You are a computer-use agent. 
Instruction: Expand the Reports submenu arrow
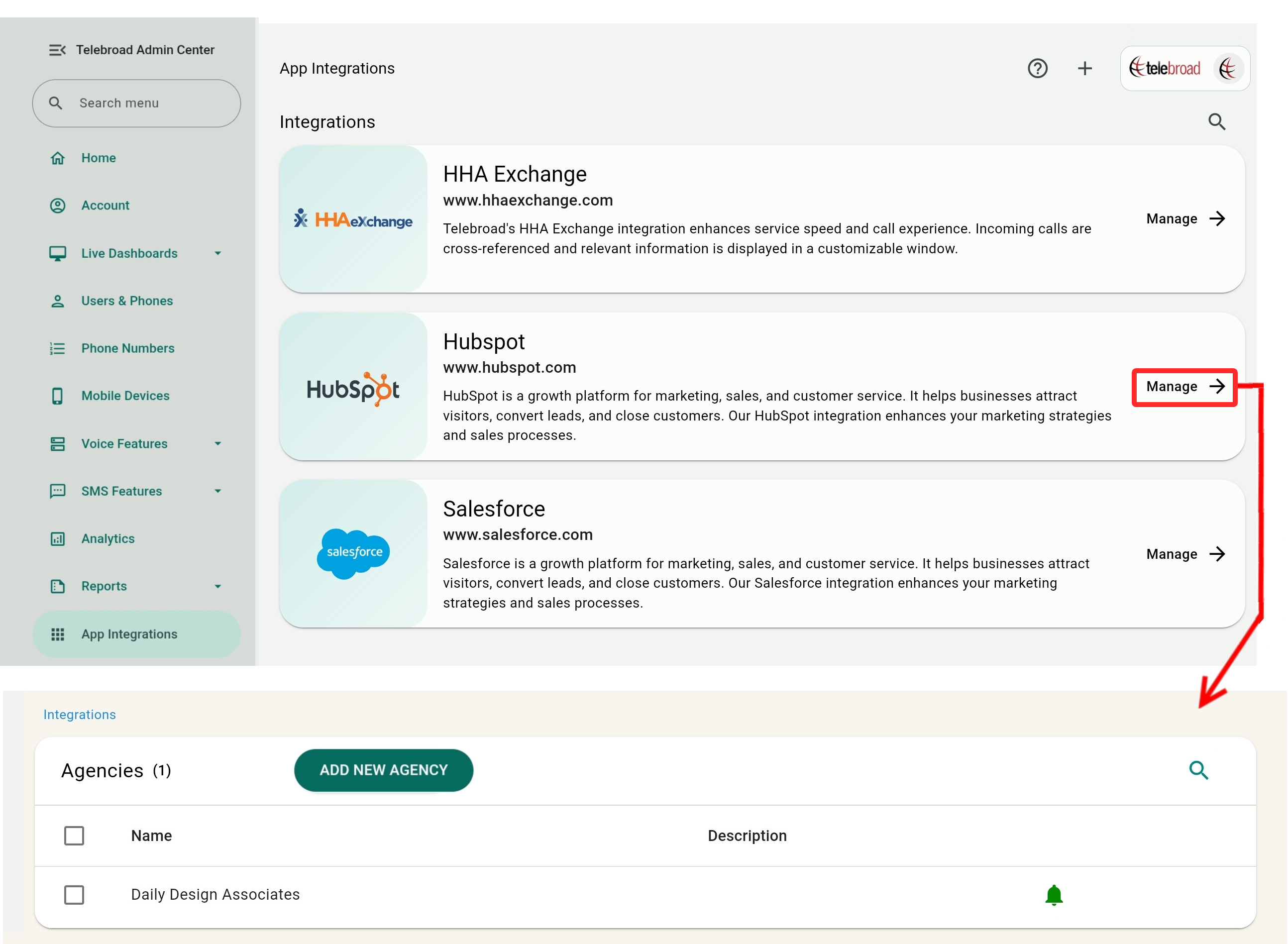[x=217, y=586]
